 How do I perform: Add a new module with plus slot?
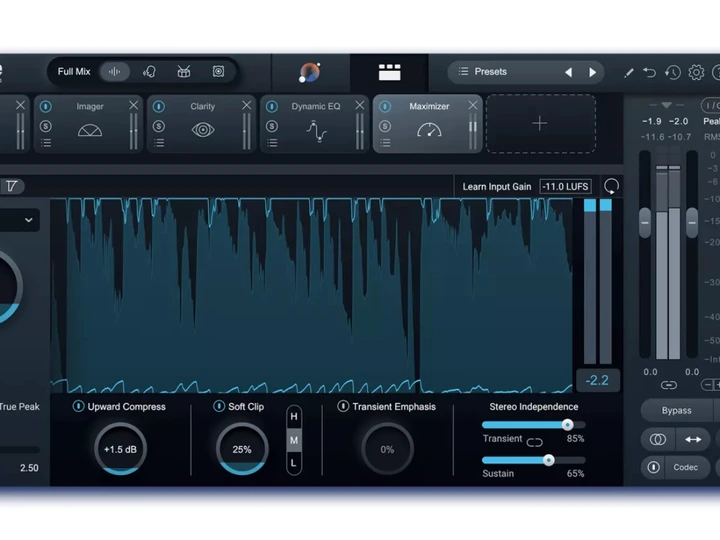(x=540, y=124)
